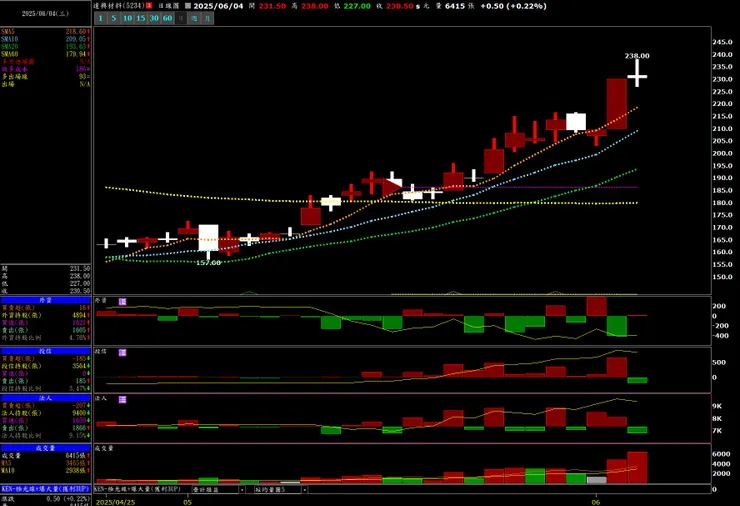The height and width of the screenshot is (506, 740).
Task: Click the SMA10 legend label
Action: pos(9,39)
